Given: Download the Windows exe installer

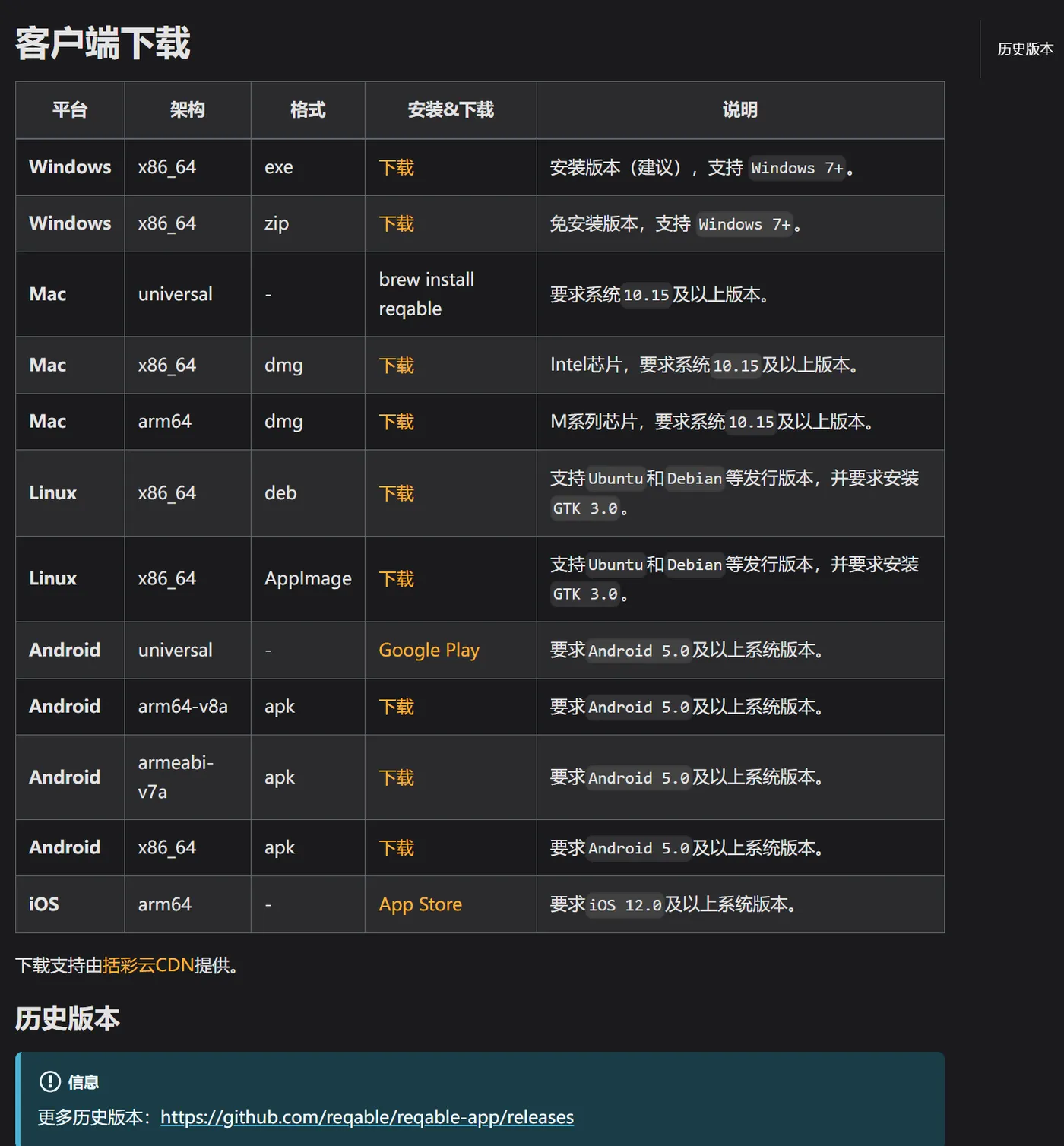Looking at the screenshot, I should (396, 167).
